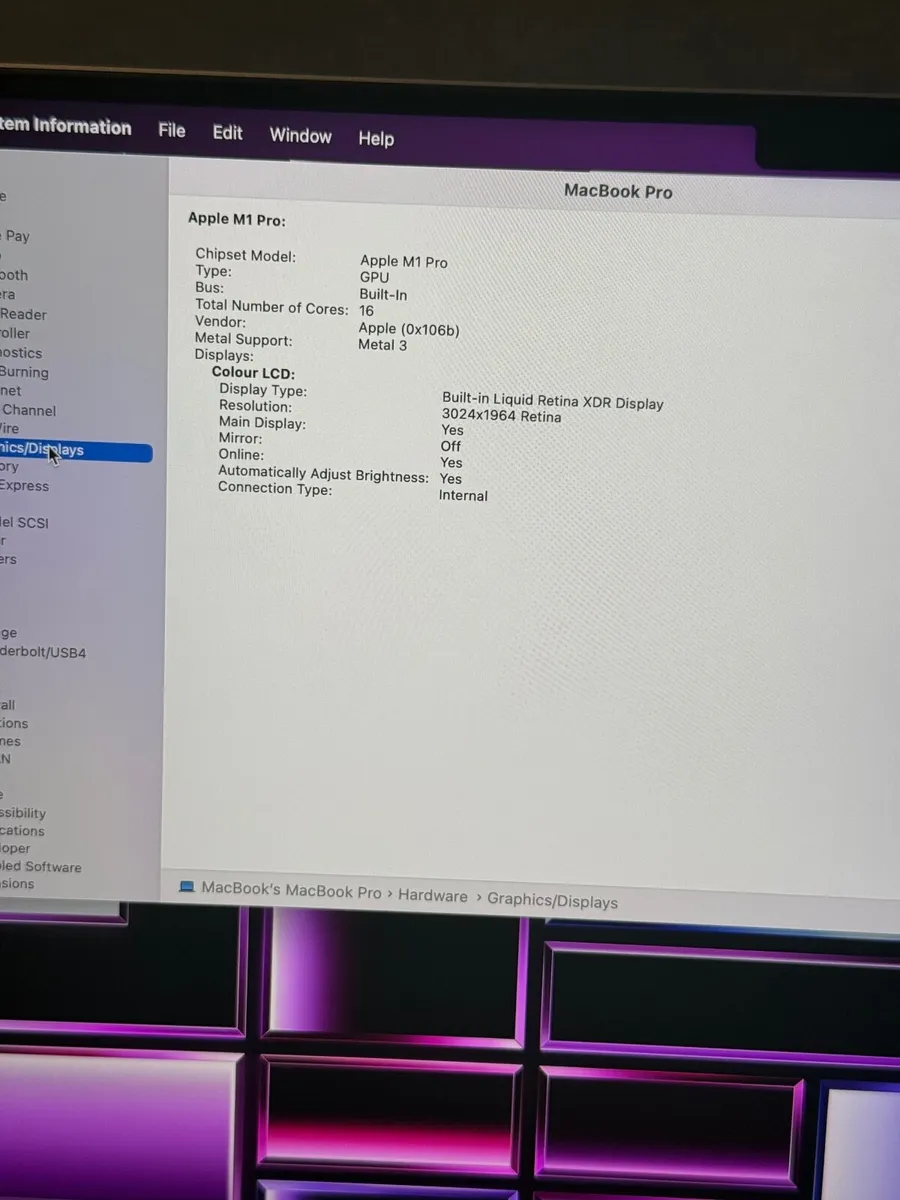Open the Help menu
900x1200 pixels.
(376, 138)
